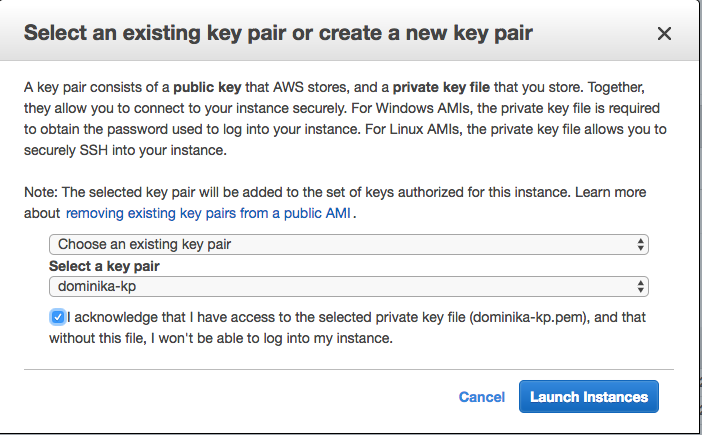Click the 'Select a key pair' label
Screen dimensions: 702x435
point(104,266)
